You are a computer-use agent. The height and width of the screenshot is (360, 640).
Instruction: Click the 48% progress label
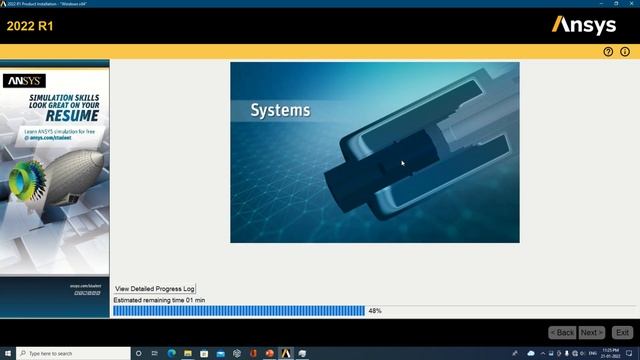point(375,311)
